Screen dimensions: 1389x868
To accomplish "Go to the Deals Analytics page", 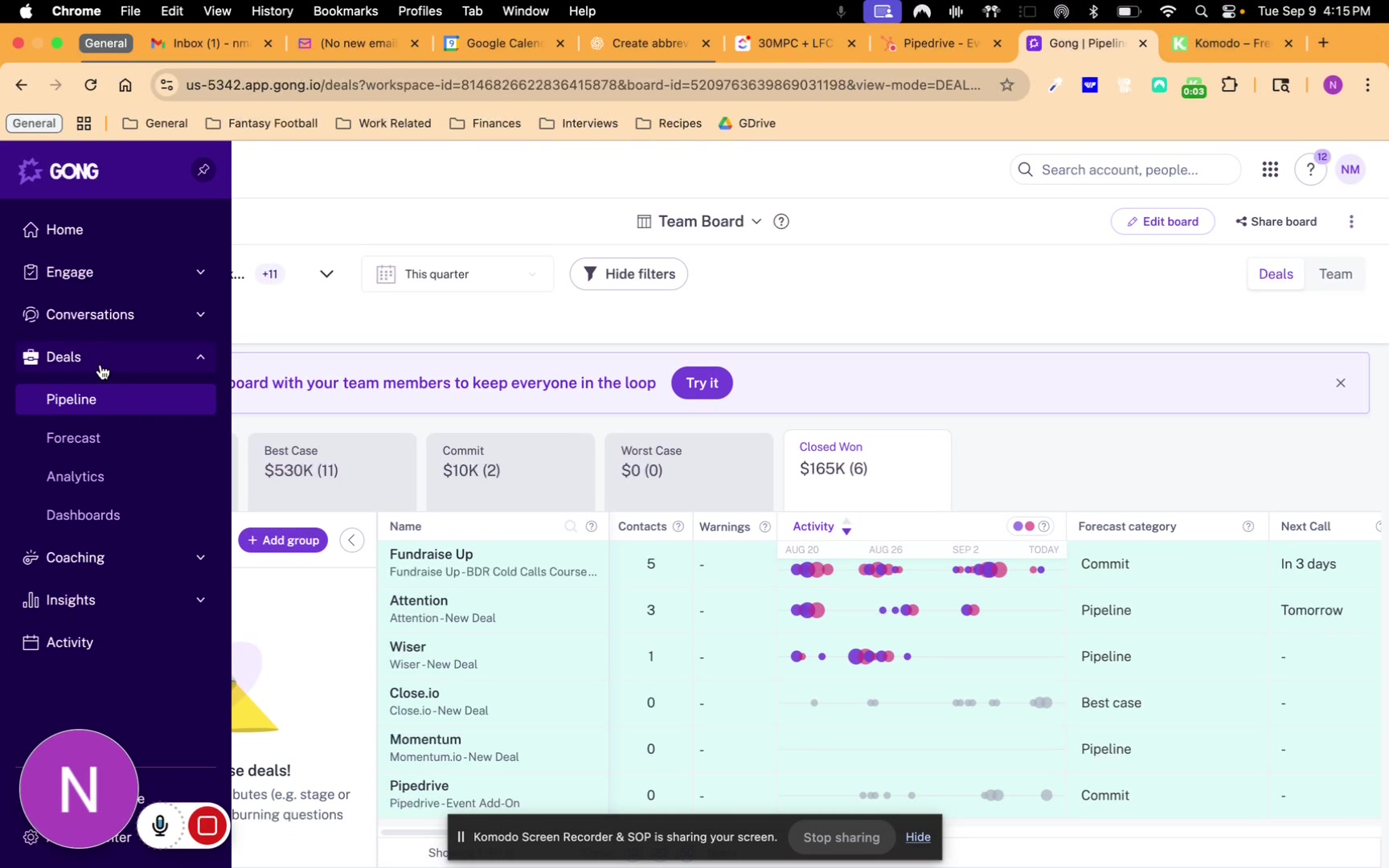I will [76, 477].
